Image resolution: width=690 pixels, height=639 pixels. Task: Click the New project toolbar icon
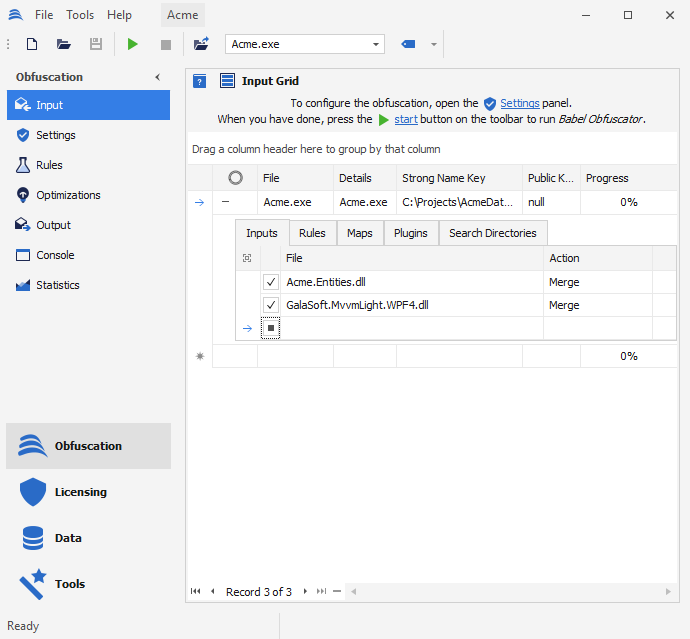(32, 44)
